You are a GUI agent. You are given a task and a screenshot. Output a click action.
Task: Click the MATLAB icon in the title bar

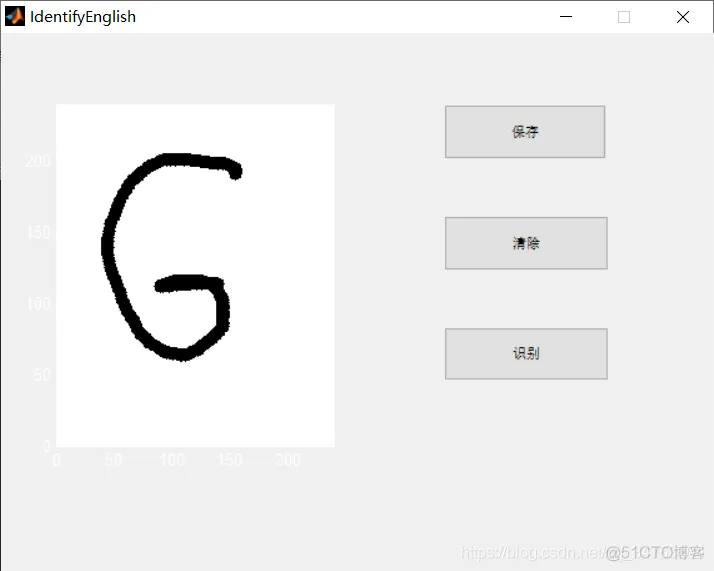click(x=15, y=16)
